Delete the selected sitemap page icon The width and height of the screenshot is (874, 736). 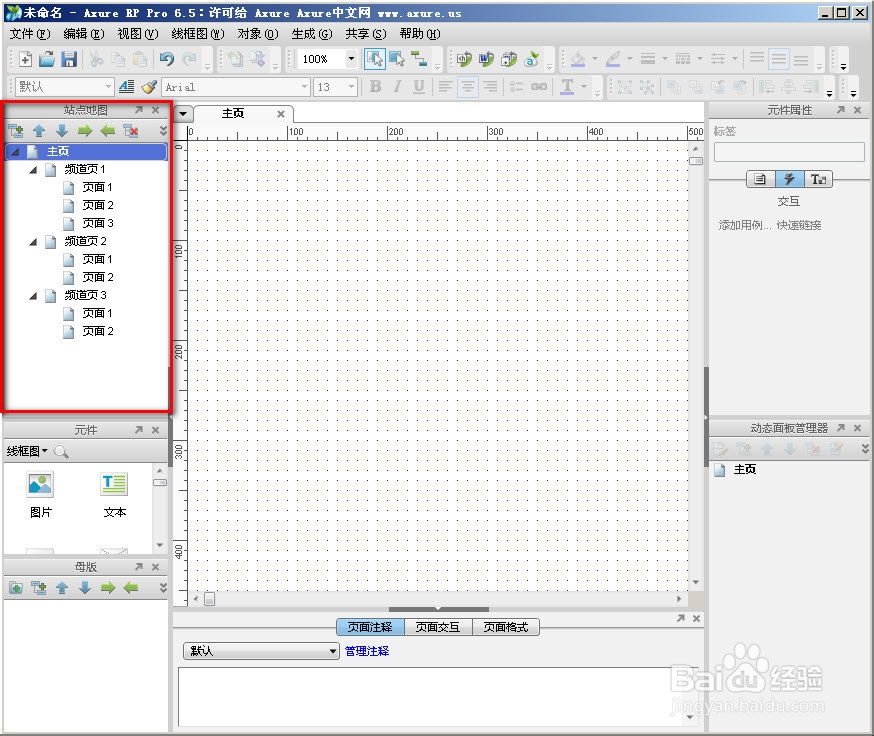[131, 131]
